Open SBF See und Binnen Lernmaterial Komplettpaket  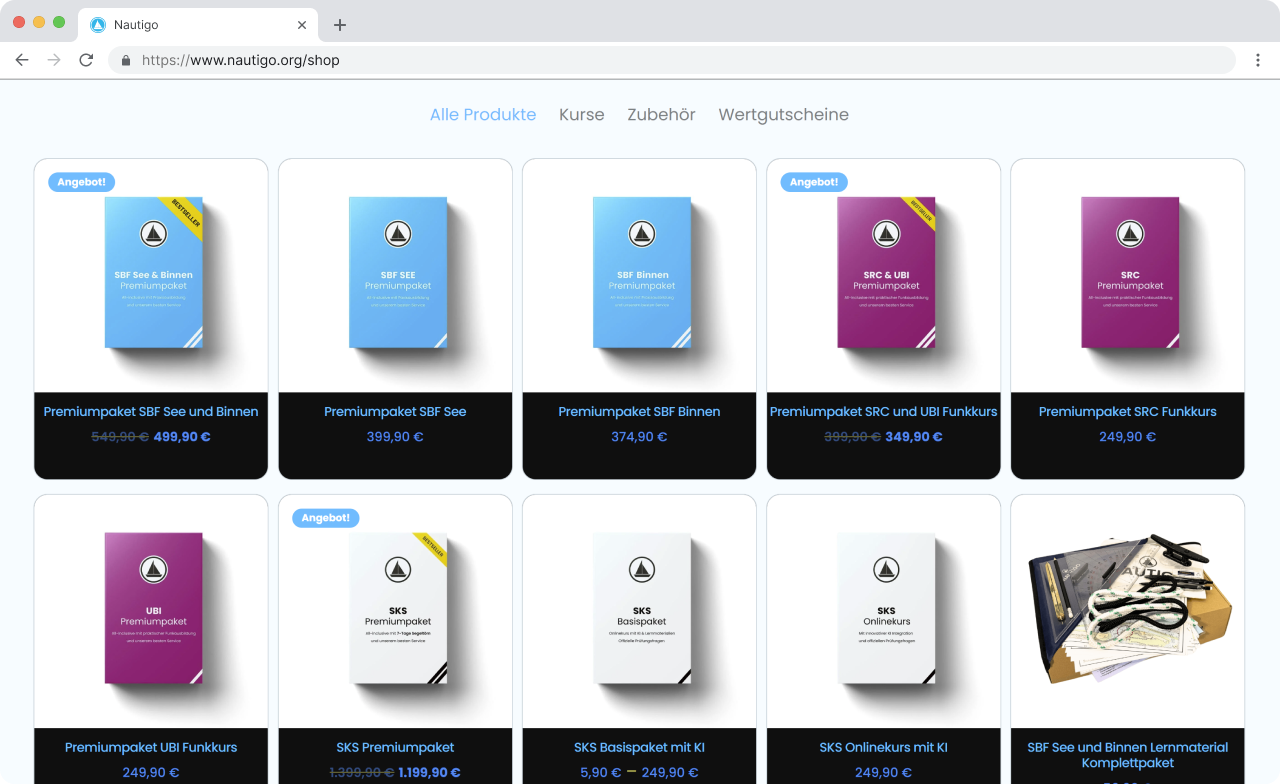(1127, 755)
